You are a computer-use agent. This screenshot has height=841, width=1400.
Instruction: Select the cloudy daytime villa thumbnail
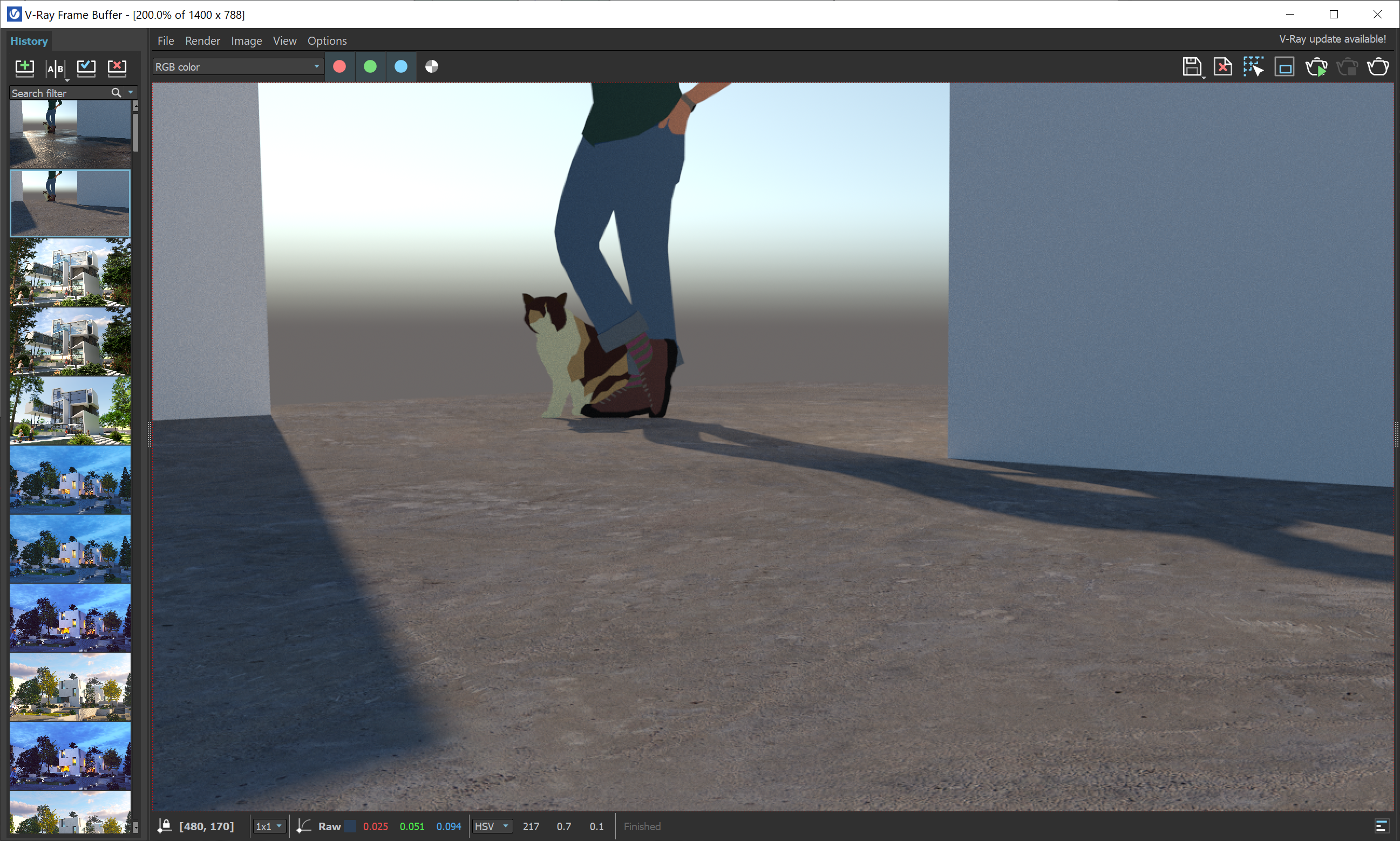click(70, 687)
